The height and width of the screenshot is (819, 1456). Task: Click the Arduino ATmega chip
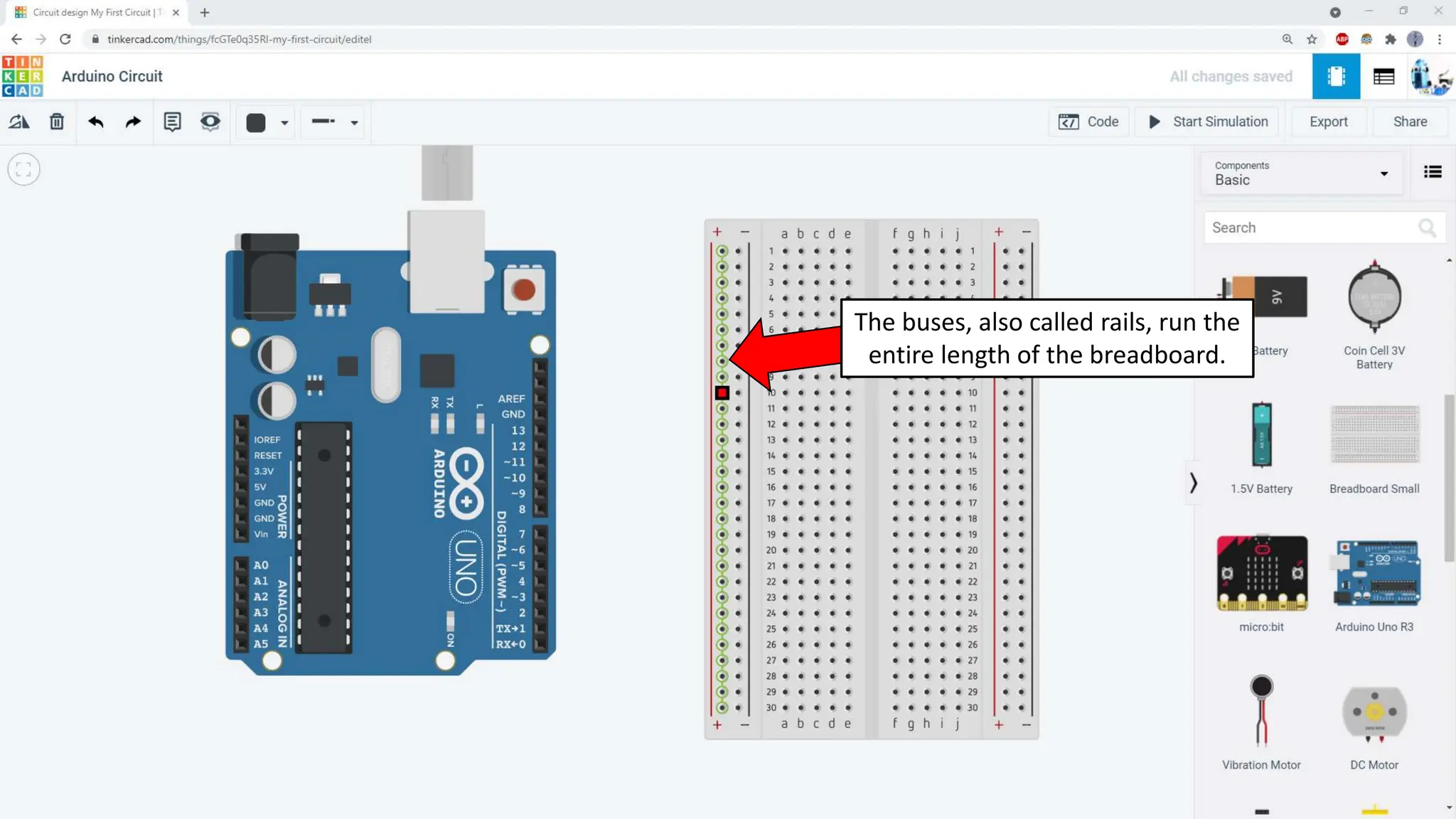click(324, 537)
